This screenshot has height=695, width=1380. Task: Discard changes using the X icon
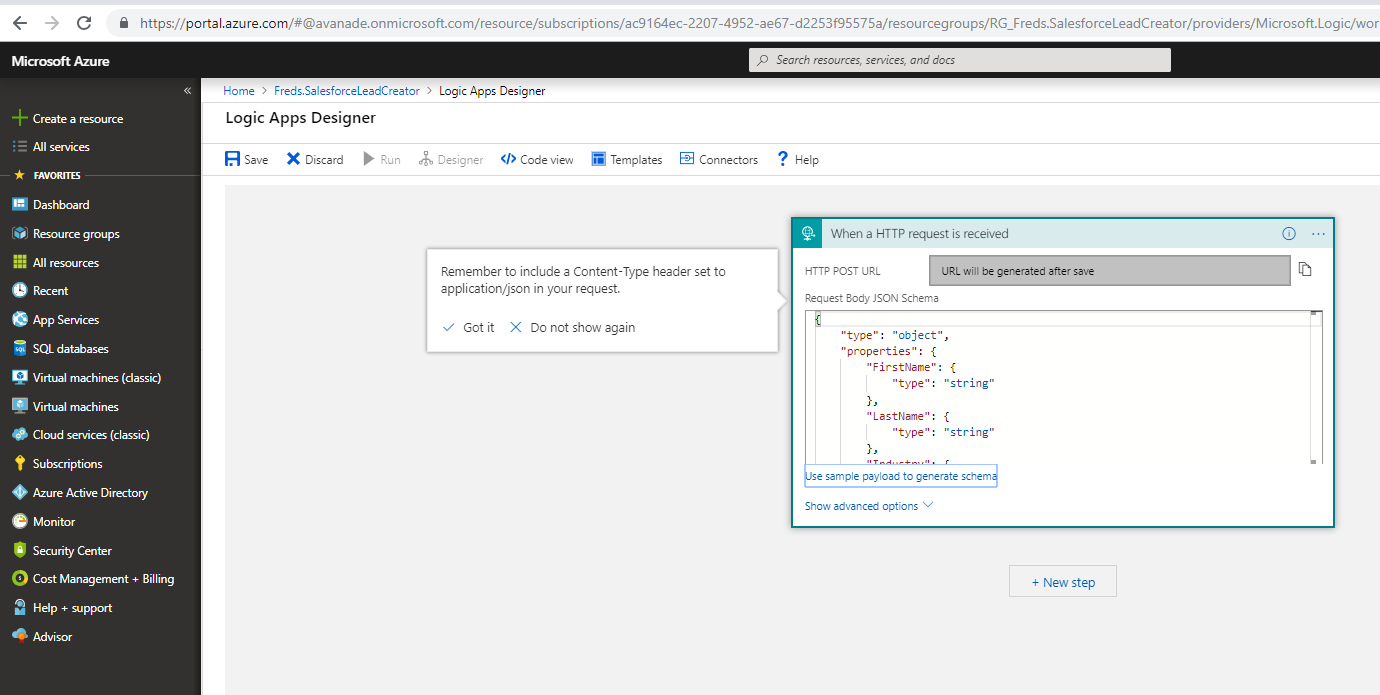point(293,159)
